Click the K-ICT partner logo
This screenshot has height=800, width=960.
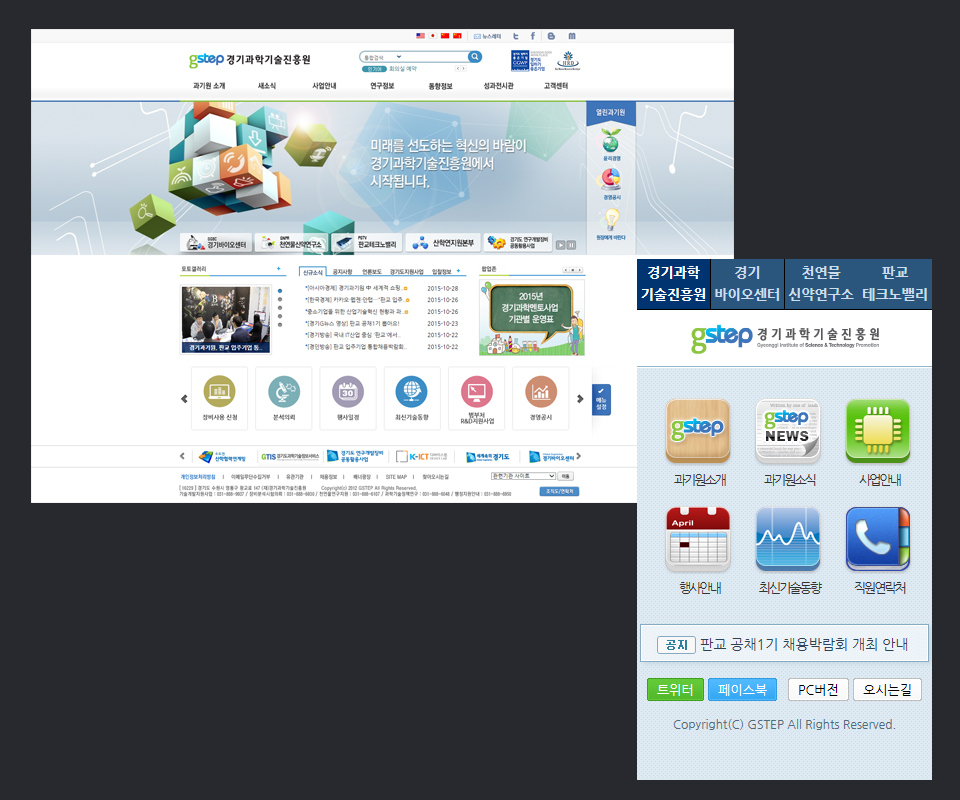(422, 457)
